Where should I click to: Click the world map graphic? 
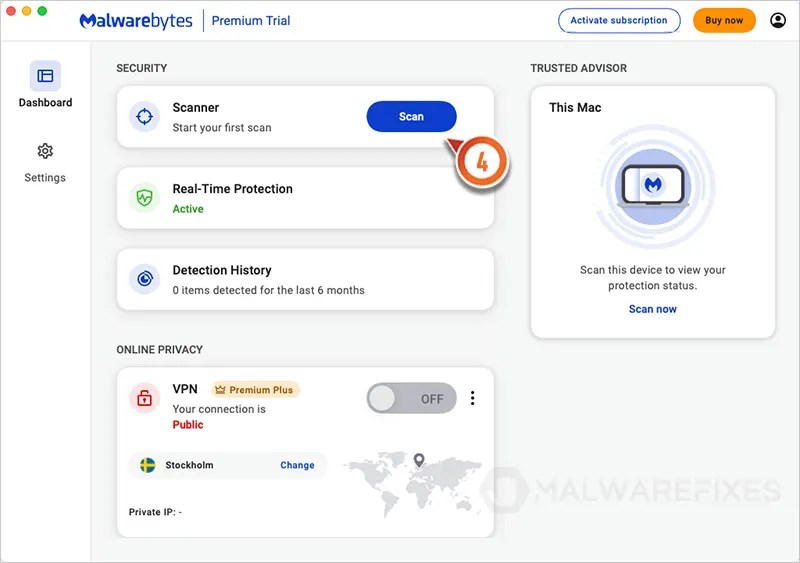tap(413, 483)
